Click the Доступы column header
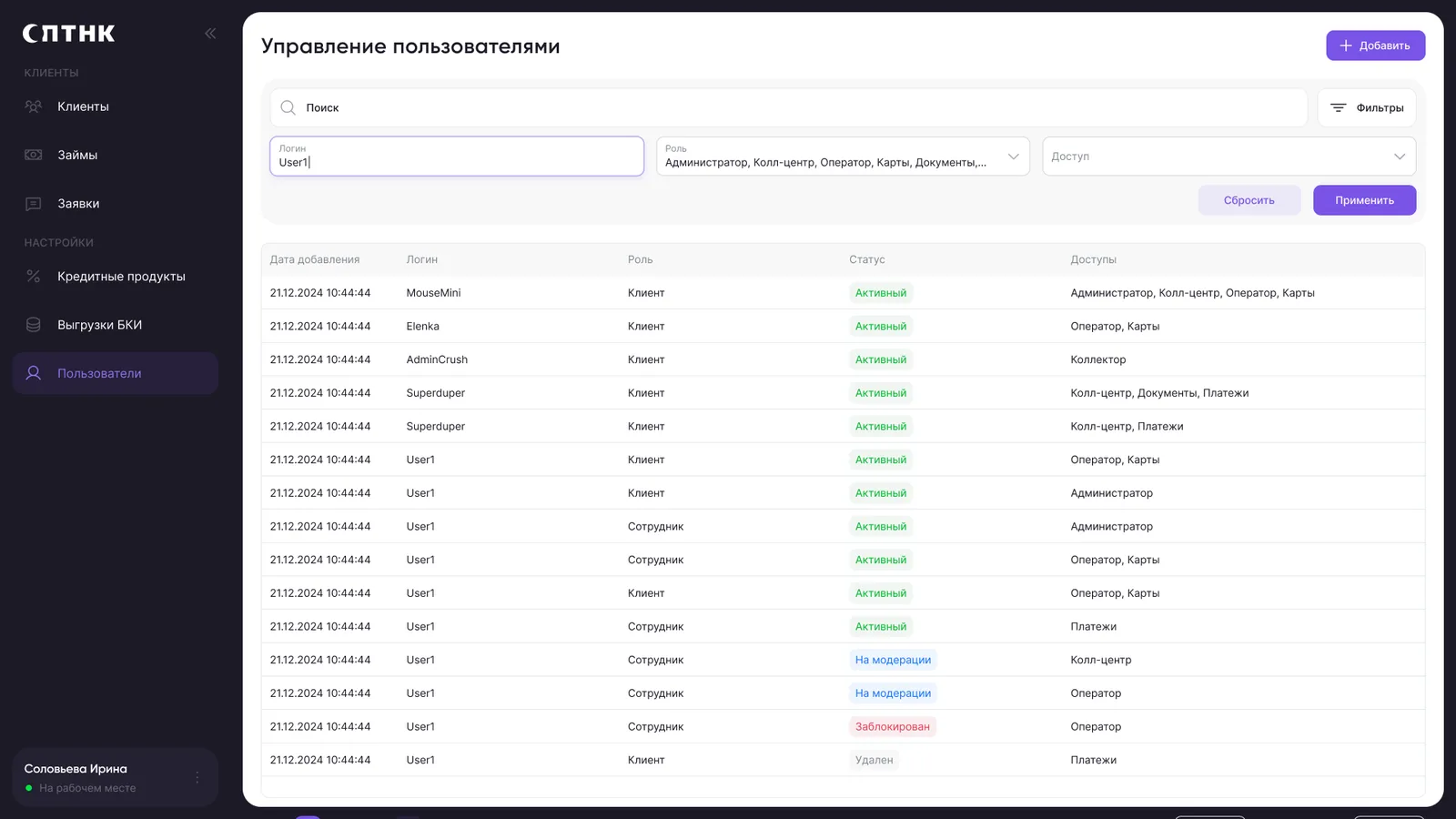The height and width of the screenshot is (819, 1456). 1094,259
